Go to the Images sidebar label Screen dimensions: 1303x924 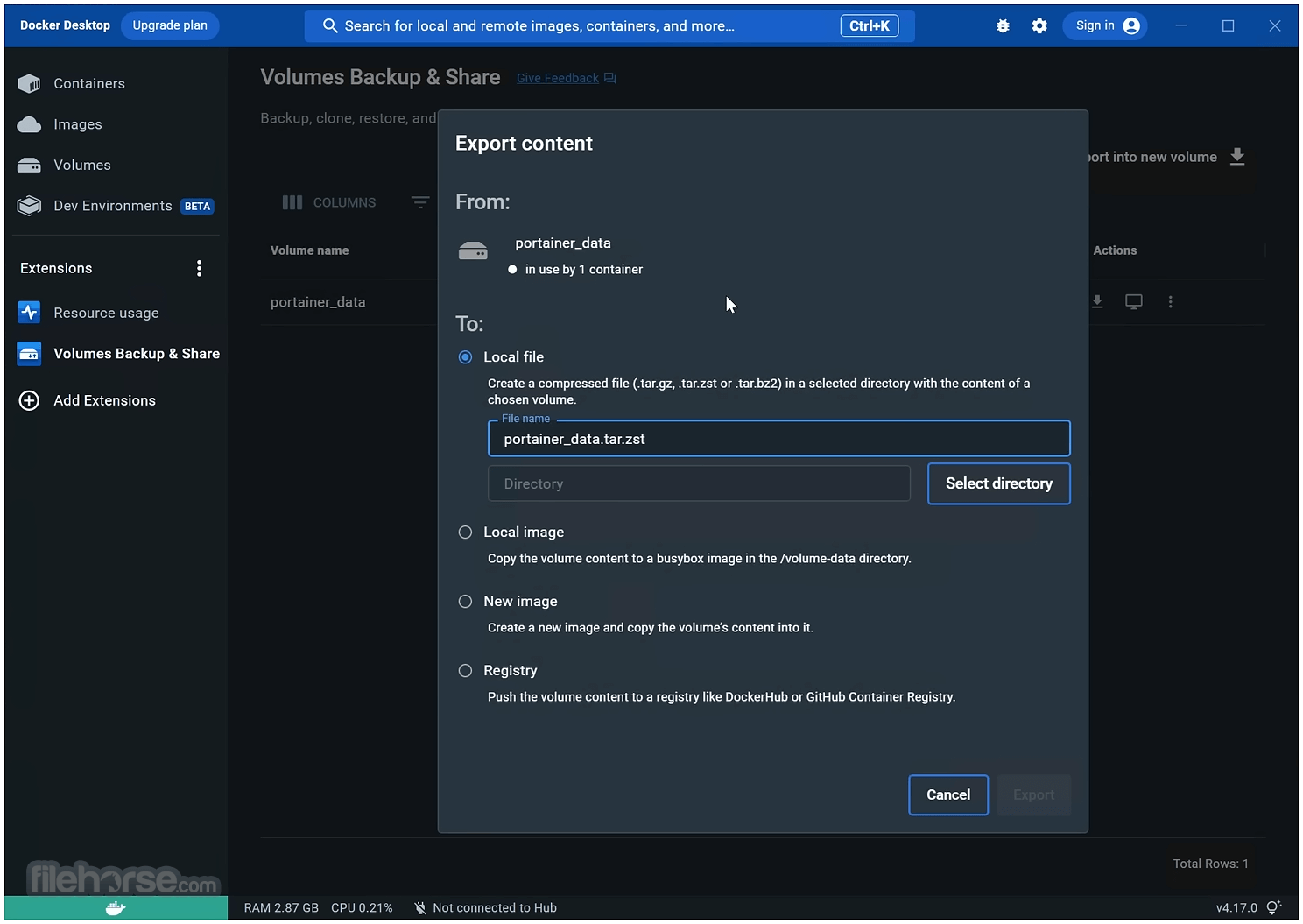(78, 124)
